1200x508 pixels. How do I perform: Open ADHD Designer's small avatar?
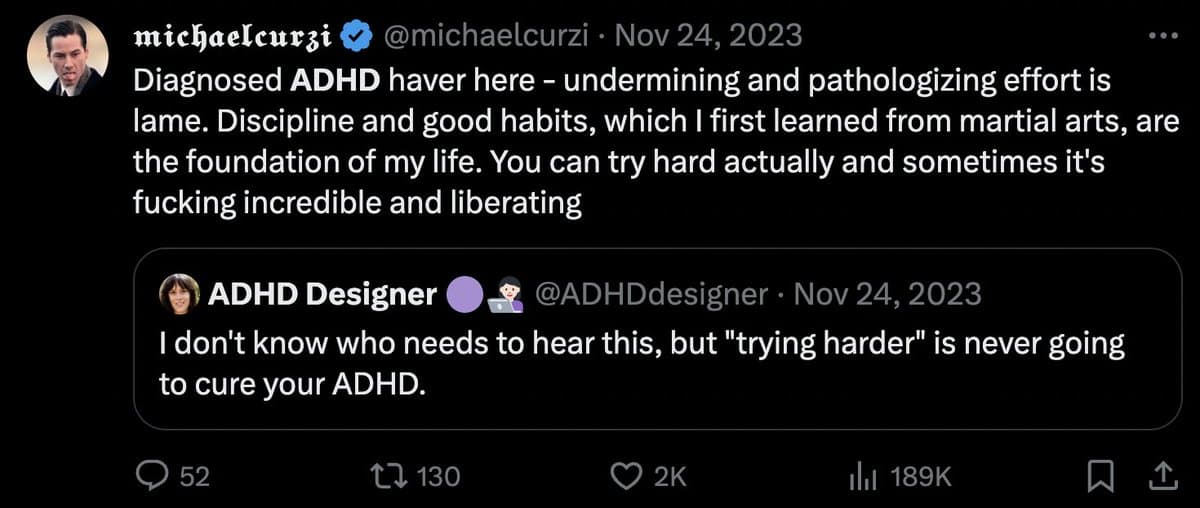coord(179,294)
